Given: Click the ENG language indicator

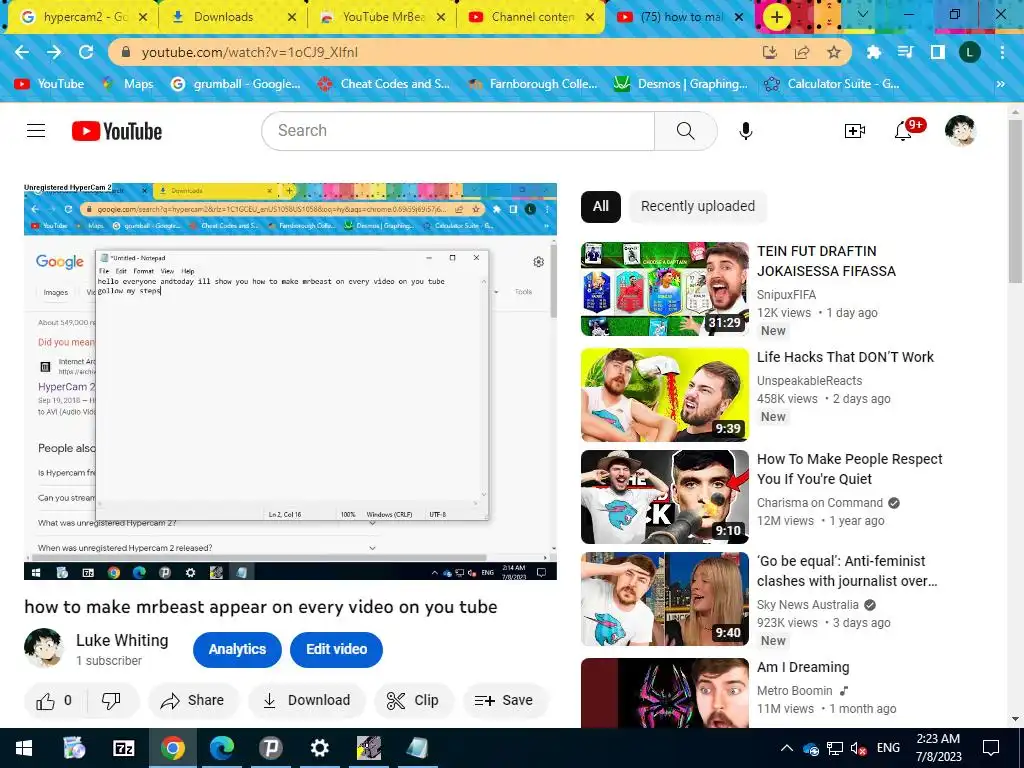Looking at the screenshot, I should tap(888, 748).
